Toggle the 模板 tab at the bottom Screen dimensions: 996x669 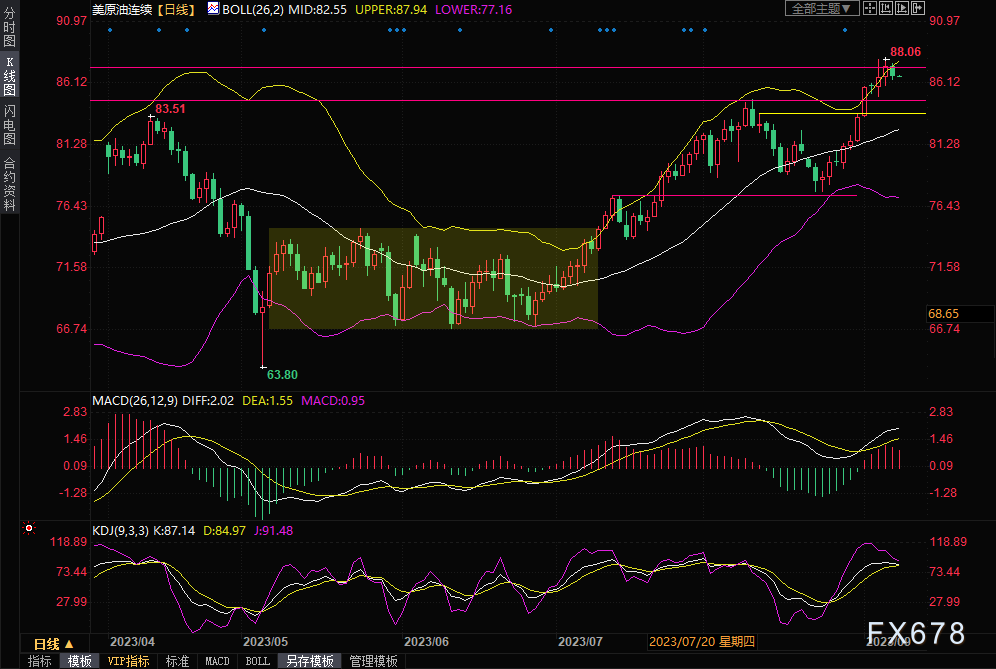point(80,661)
